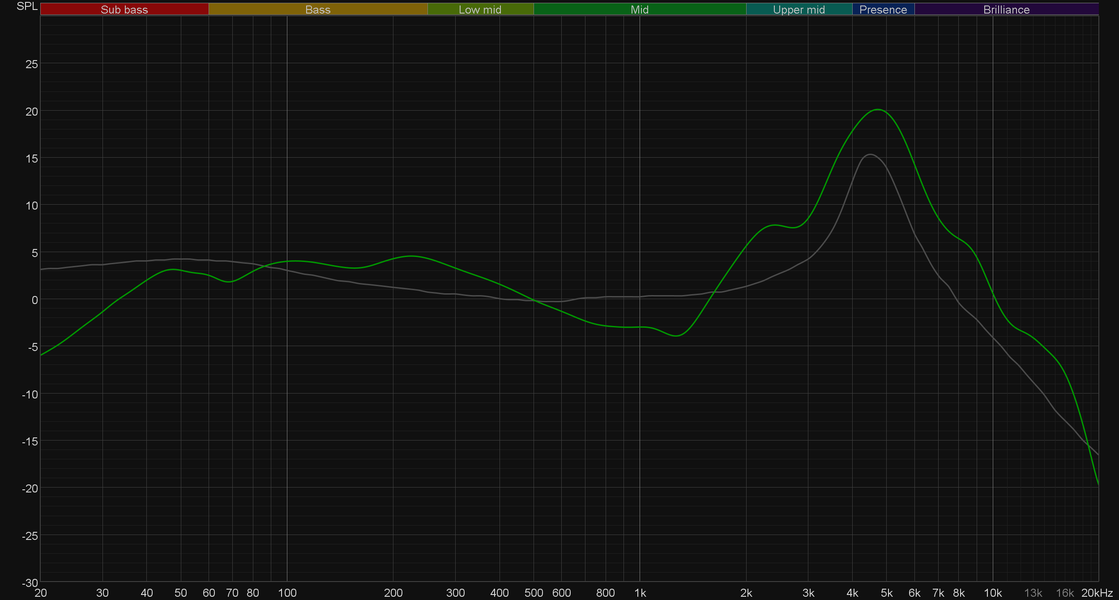1119x600 pixels.
Task: Select the Bass frequency band
Action: point(318,9)
